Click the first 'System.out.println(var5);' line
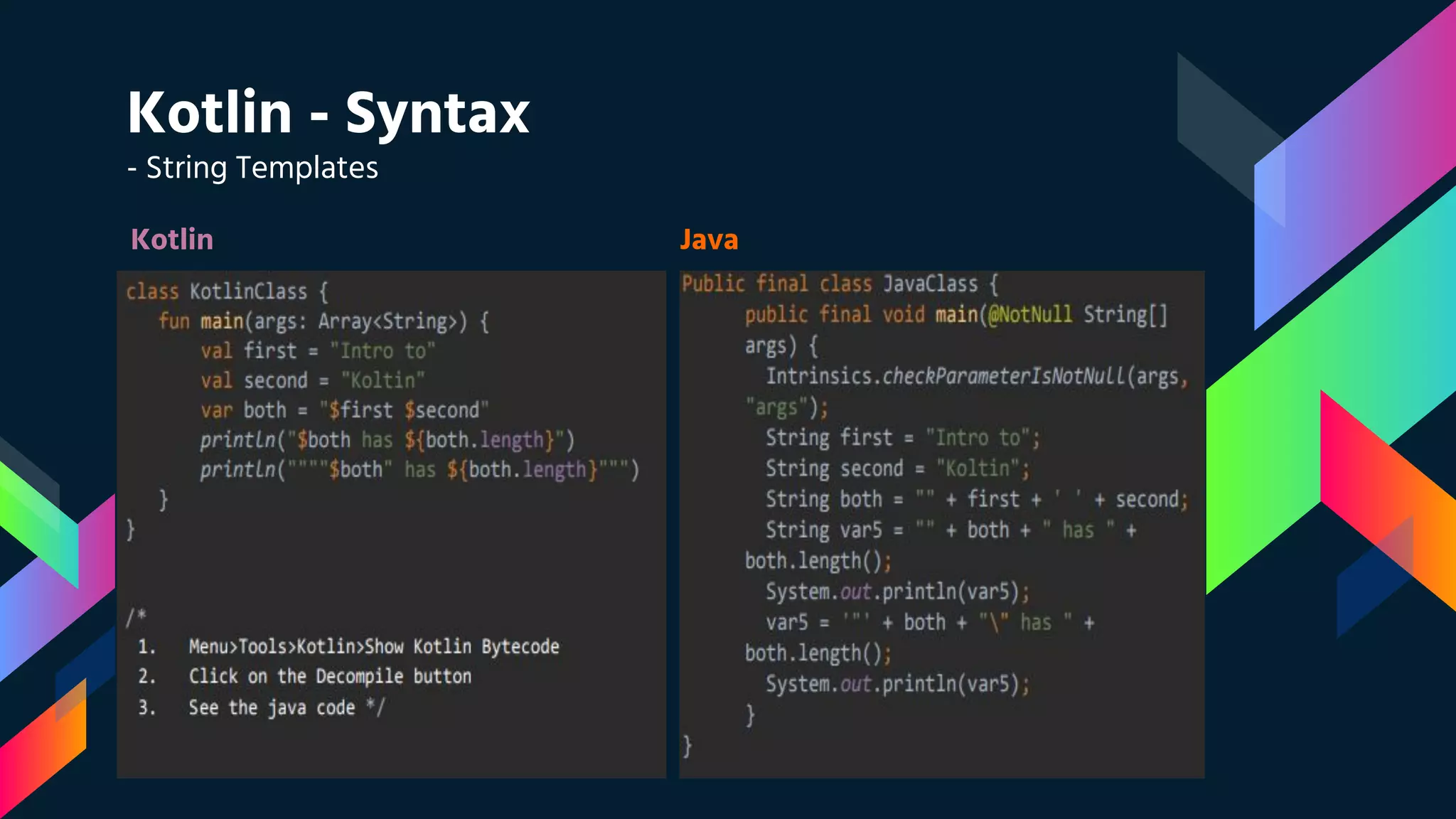The image size is (1456, 819). click(x=897, y=592)
